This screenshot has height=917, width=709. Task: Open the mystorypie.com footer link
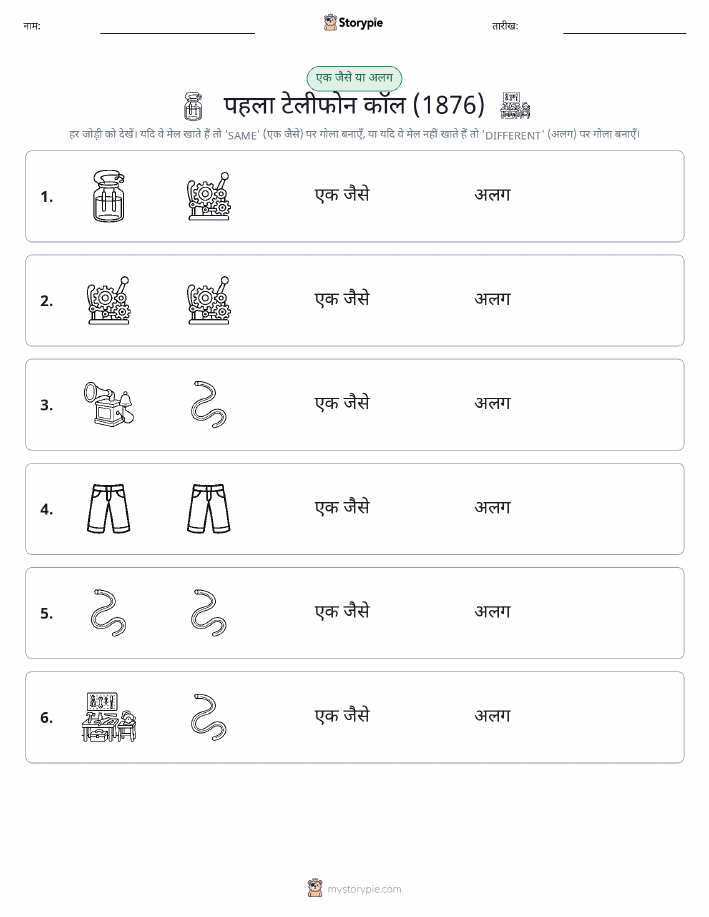pos(355,889)
